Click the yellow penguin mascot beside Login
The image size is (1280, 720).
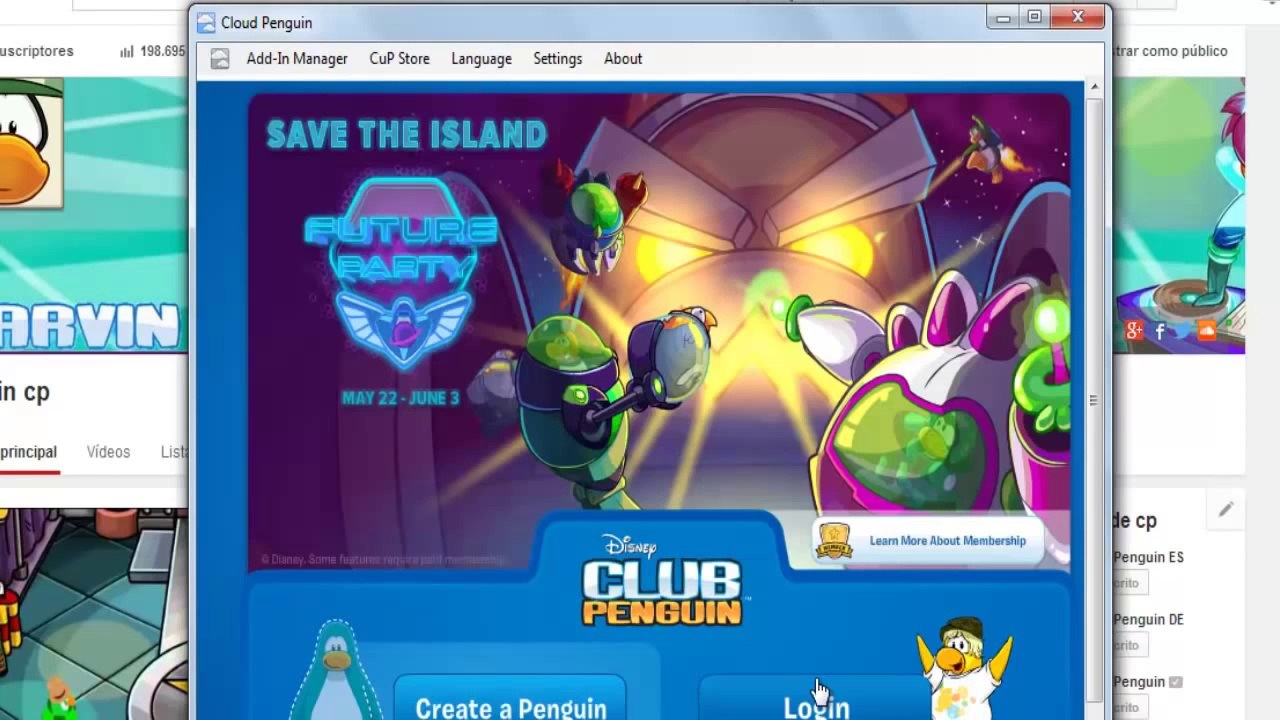[x=963, y=667]
